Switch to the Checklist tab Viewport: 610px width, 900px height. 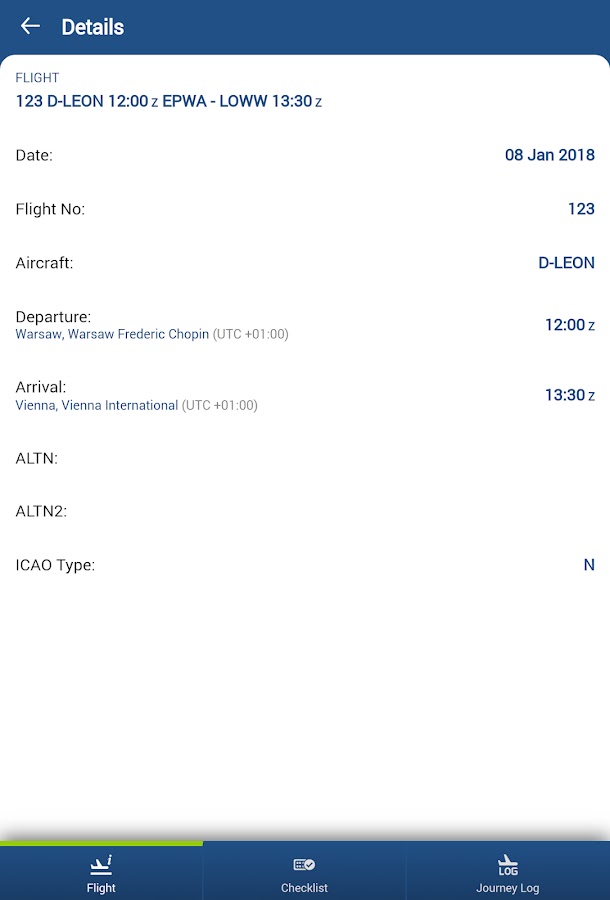pos(304,888)
